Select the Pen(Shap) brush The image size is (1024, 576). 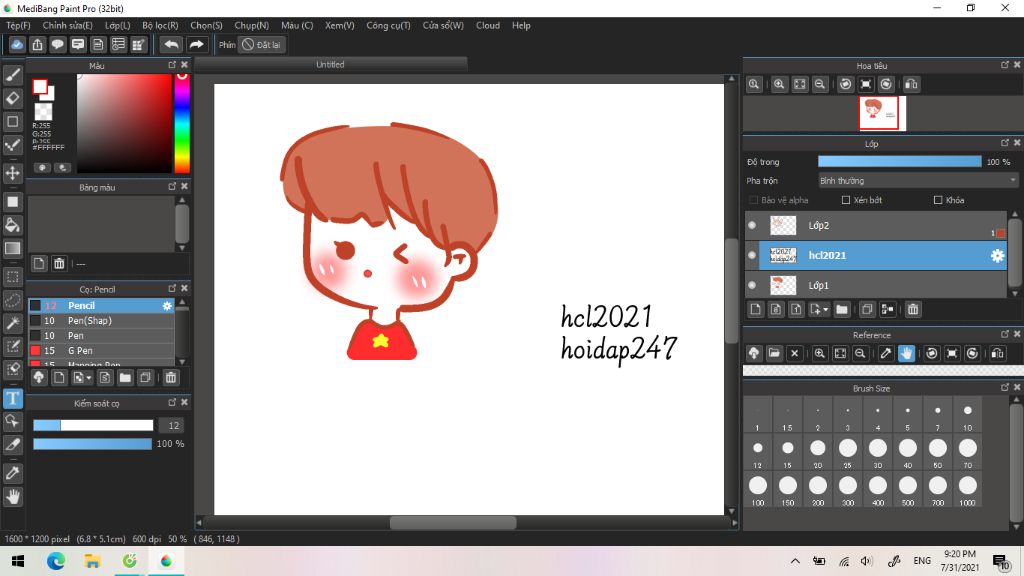pos(101,321)
